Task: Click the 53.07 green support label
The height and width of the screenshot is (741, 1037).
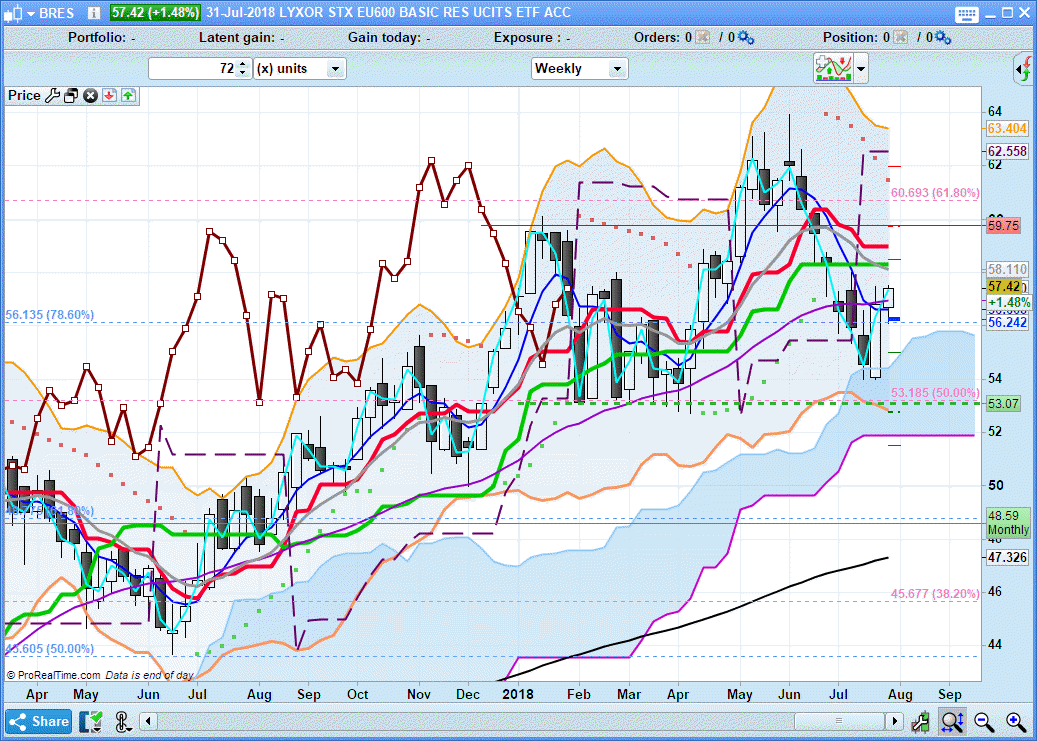Action: coord(1003,404)
